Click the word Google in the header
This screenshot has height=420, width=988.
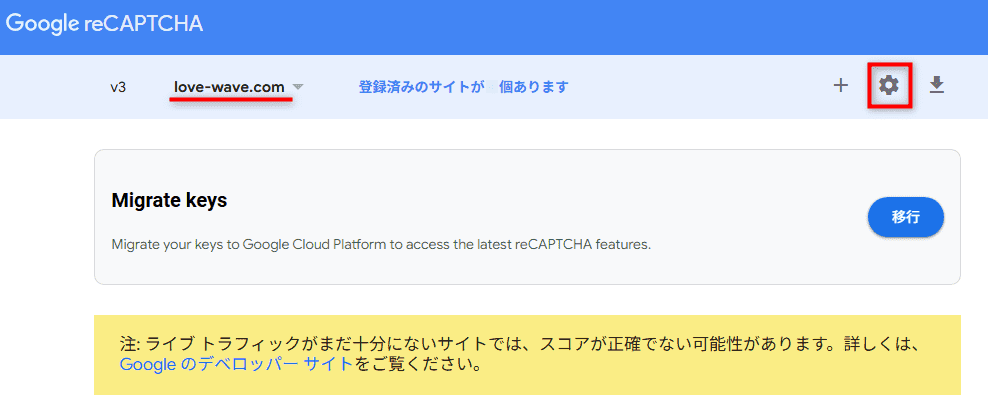(42, 24)
